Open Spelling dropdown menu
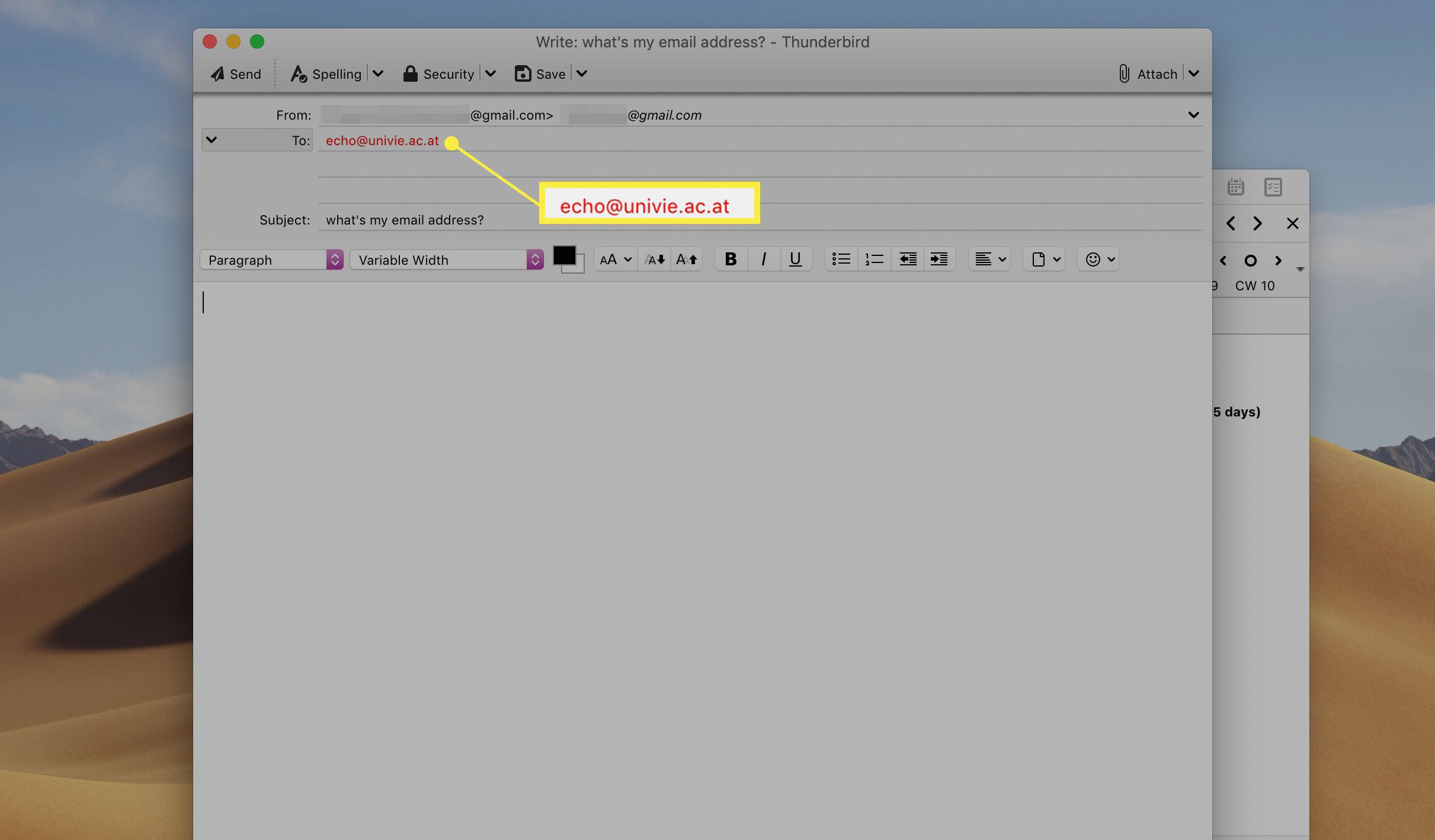This screenshot has width=1435, height=840. click(x=378, y=73)
